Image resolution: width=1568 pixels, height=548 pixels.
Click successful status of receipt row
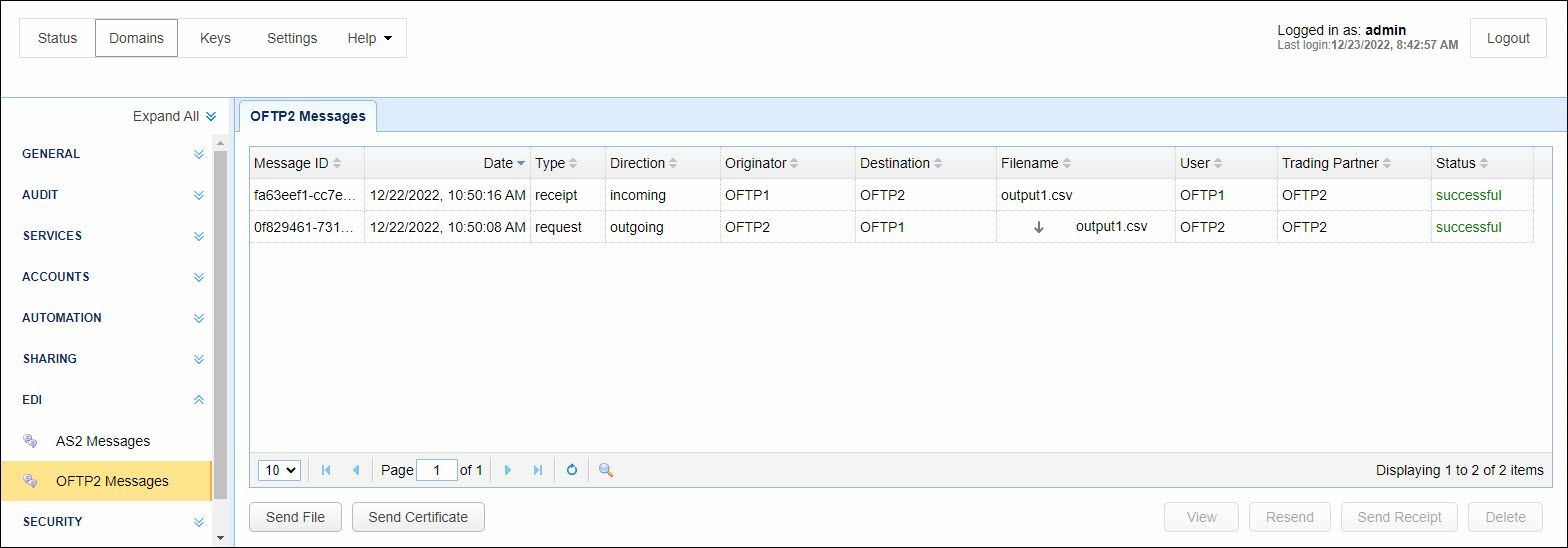[x=1469, y=195]
